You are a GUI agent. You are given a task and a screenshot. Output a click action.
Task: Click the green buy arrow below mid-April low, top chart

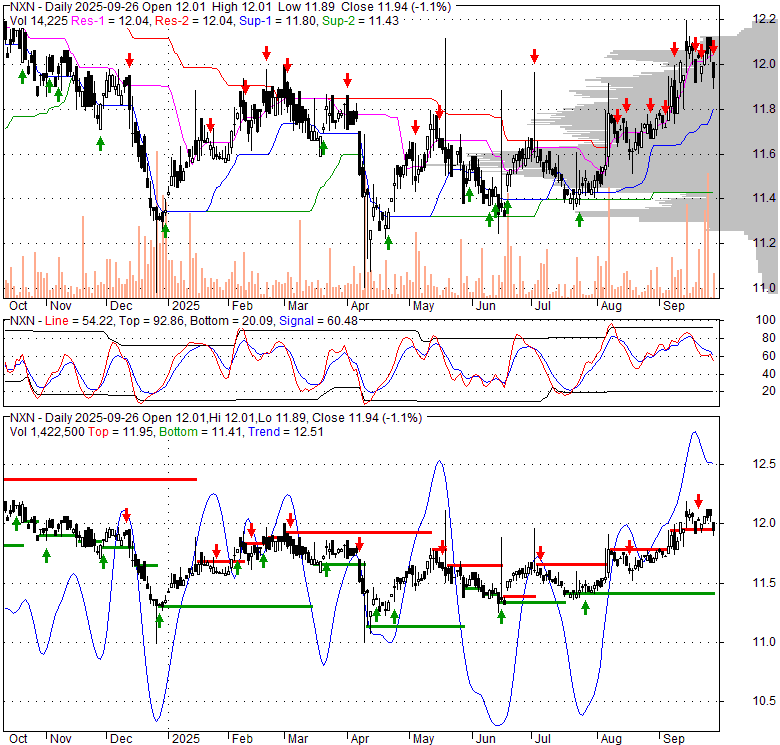pyautogui.click(x=388, y=243)
